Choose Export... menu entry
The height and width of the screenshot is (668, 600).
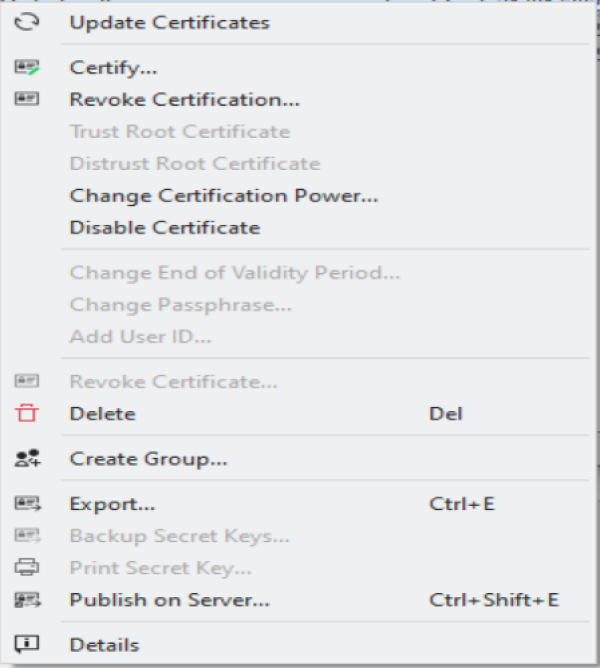tap(112, 504)
